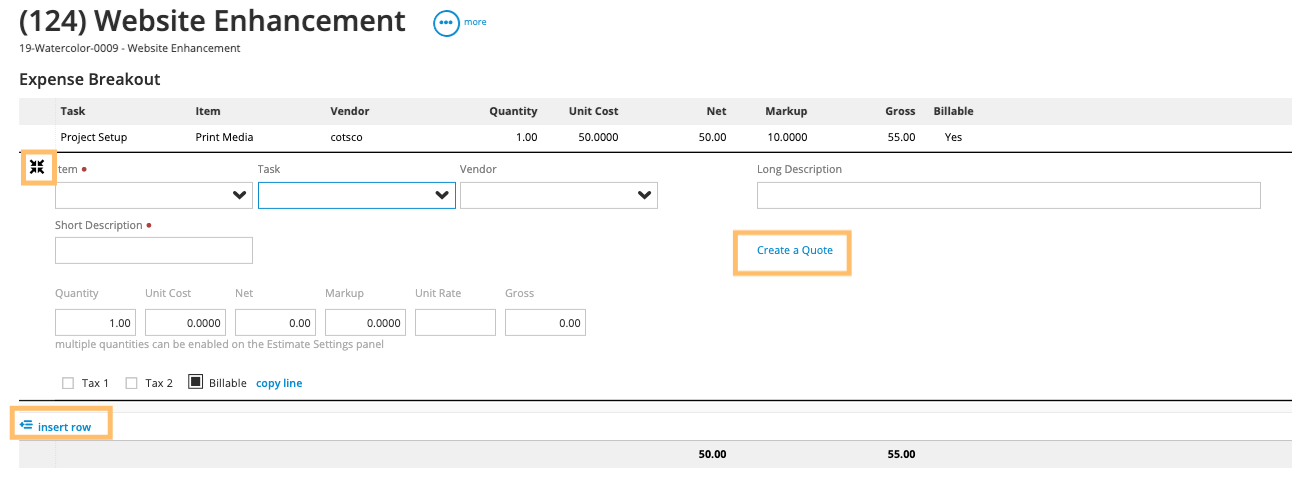Toggle the Billable checkbox
Viewport: 1292px width, 488px height.
coord(195,382)
